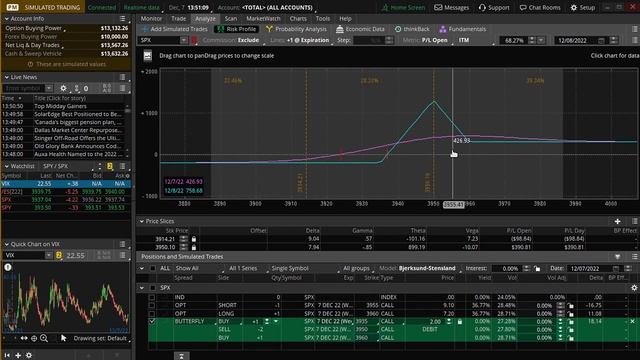This screenshot has height=360, width=640.
Task: Open the Probability Analysis tab
Action: click(x=296, y=29)
